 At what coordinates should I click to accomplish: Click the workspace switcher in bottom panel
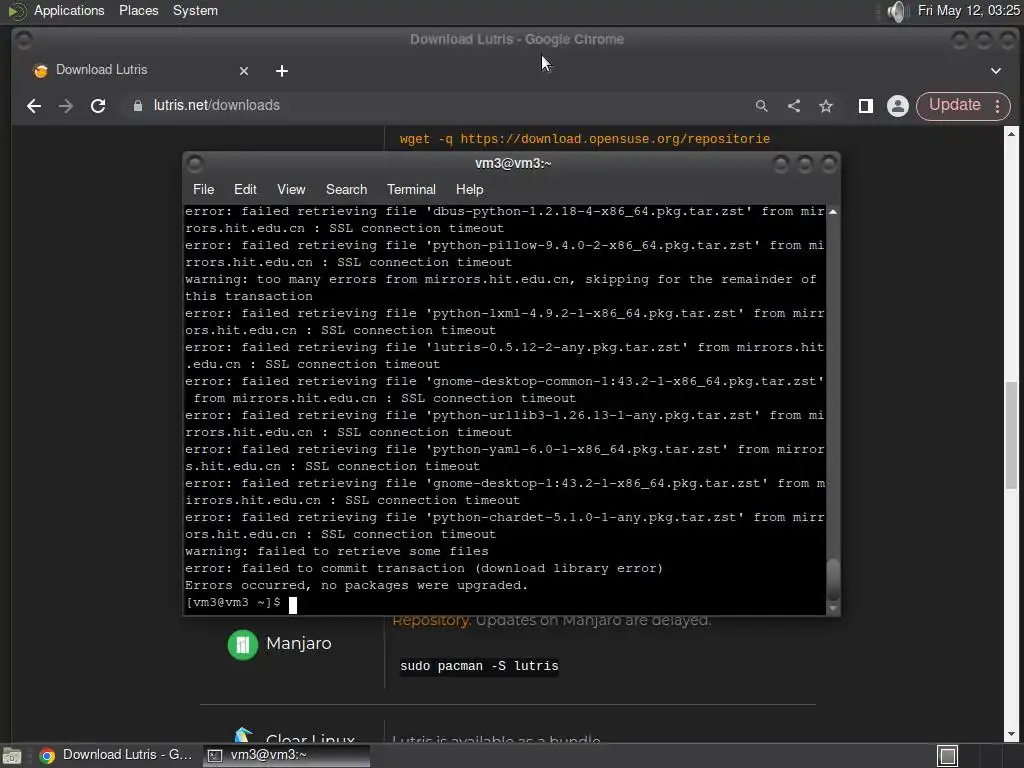point(947,756)
